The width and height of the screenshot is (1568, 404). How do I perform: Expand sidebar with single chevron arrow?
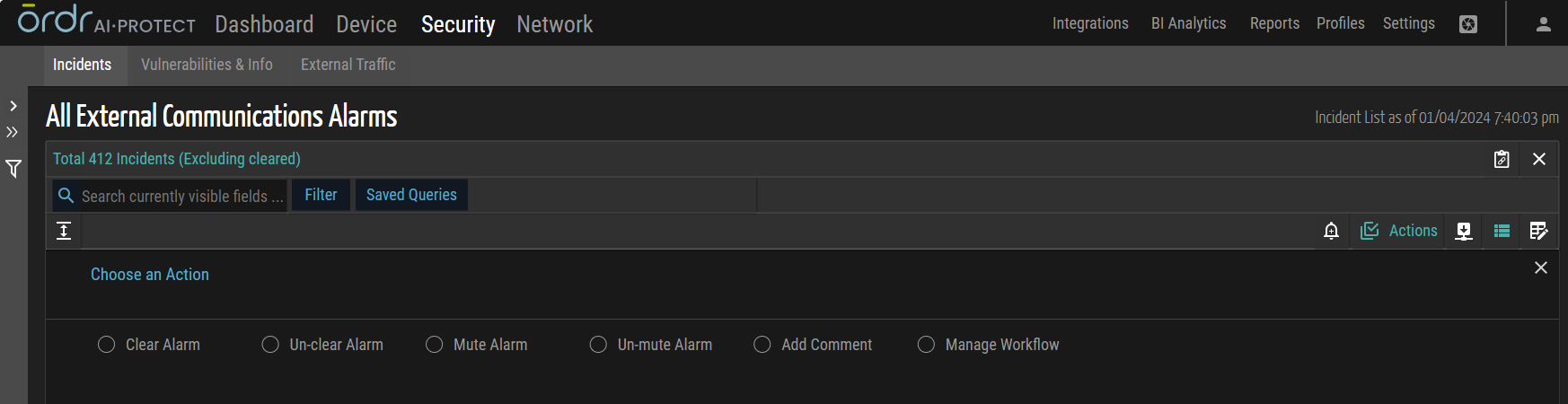(x=13, y=106)
